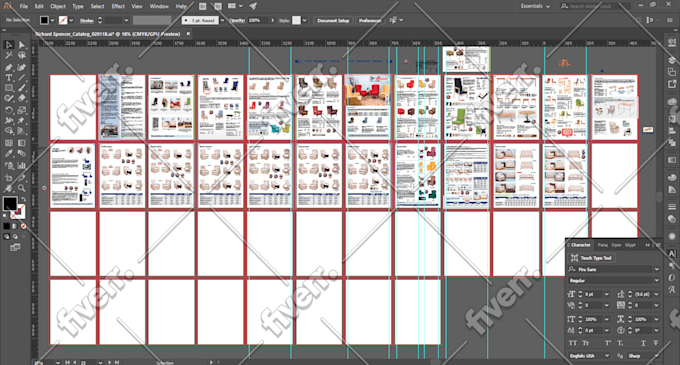
Task: Toggle Subscript in Character panel
Action: point(621,343)
